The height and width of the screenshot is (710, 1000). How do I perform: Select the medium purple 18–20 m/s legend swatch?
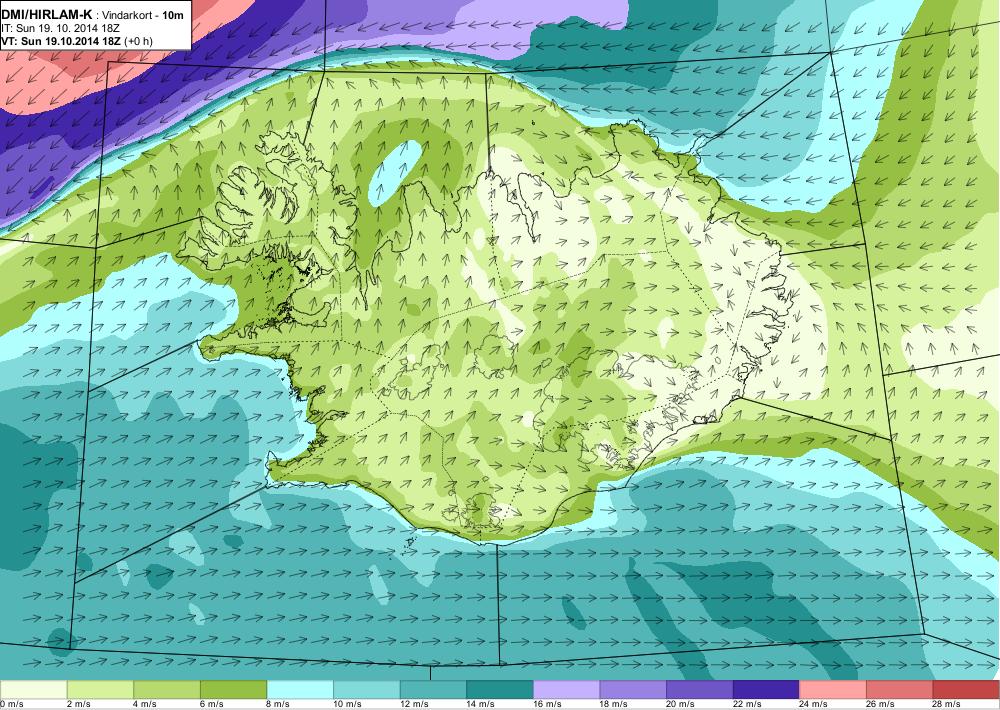click(633, 690)
